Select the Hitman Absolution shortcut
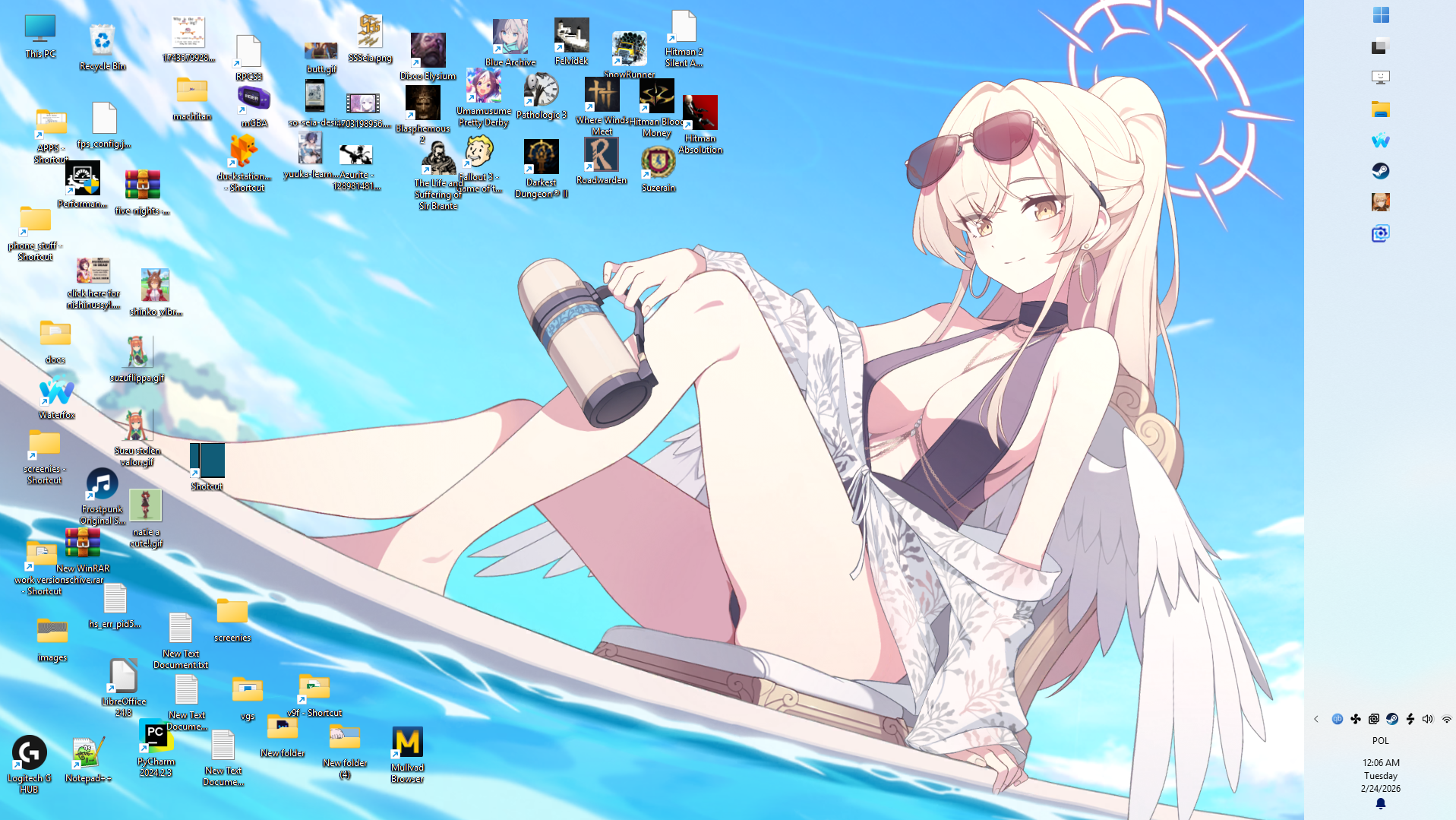This screenshot has width=1456, height=820. [700, 125]
